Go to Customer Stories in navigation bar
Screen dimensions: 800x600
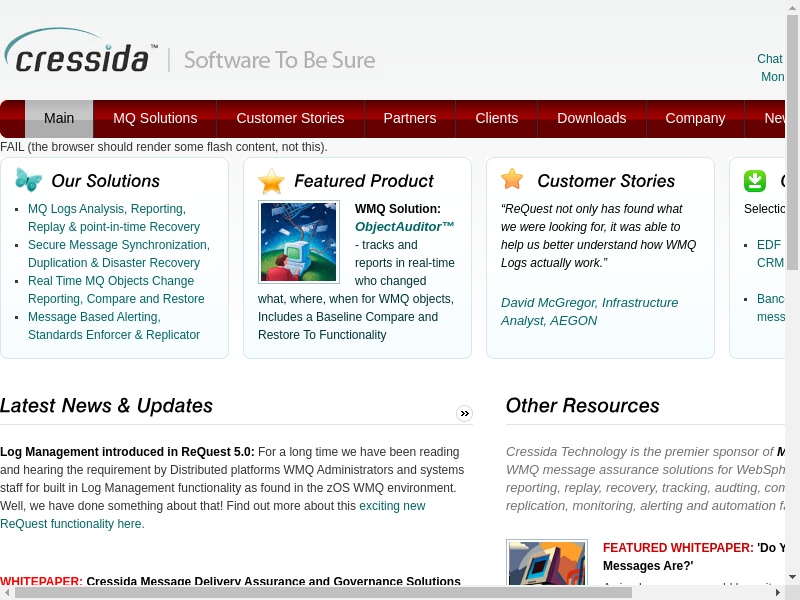coord(290,118)
